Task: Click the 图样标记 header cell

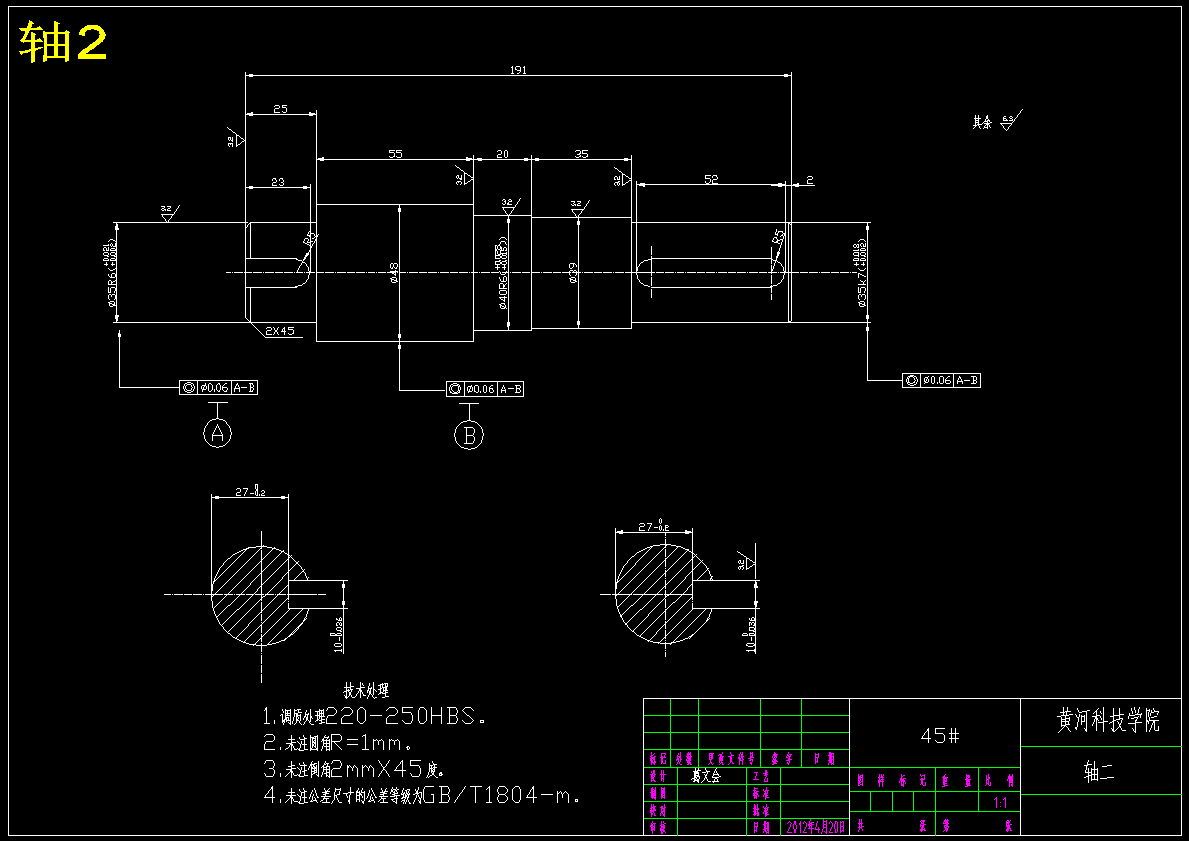Action: pyautogui.click(x=892, y=780)
